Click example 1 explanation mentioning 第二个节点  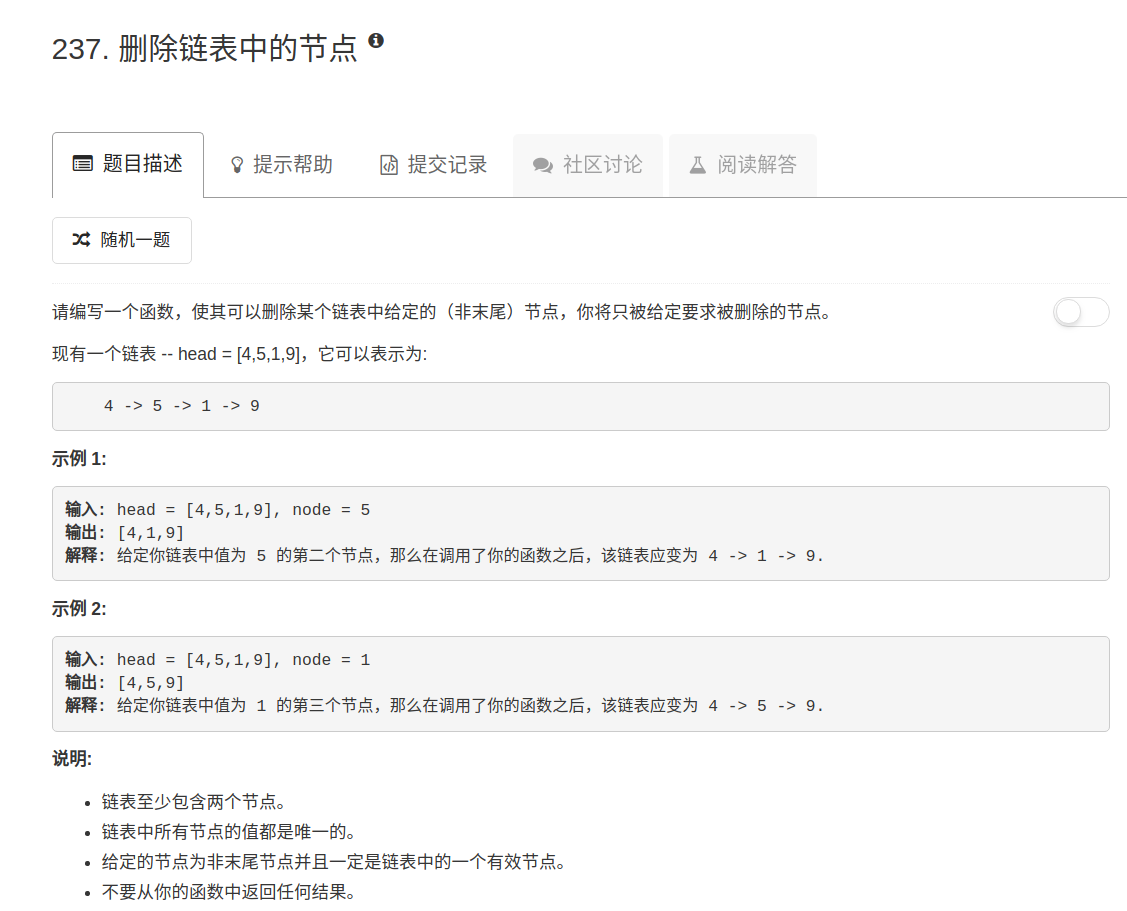(444, 556)
